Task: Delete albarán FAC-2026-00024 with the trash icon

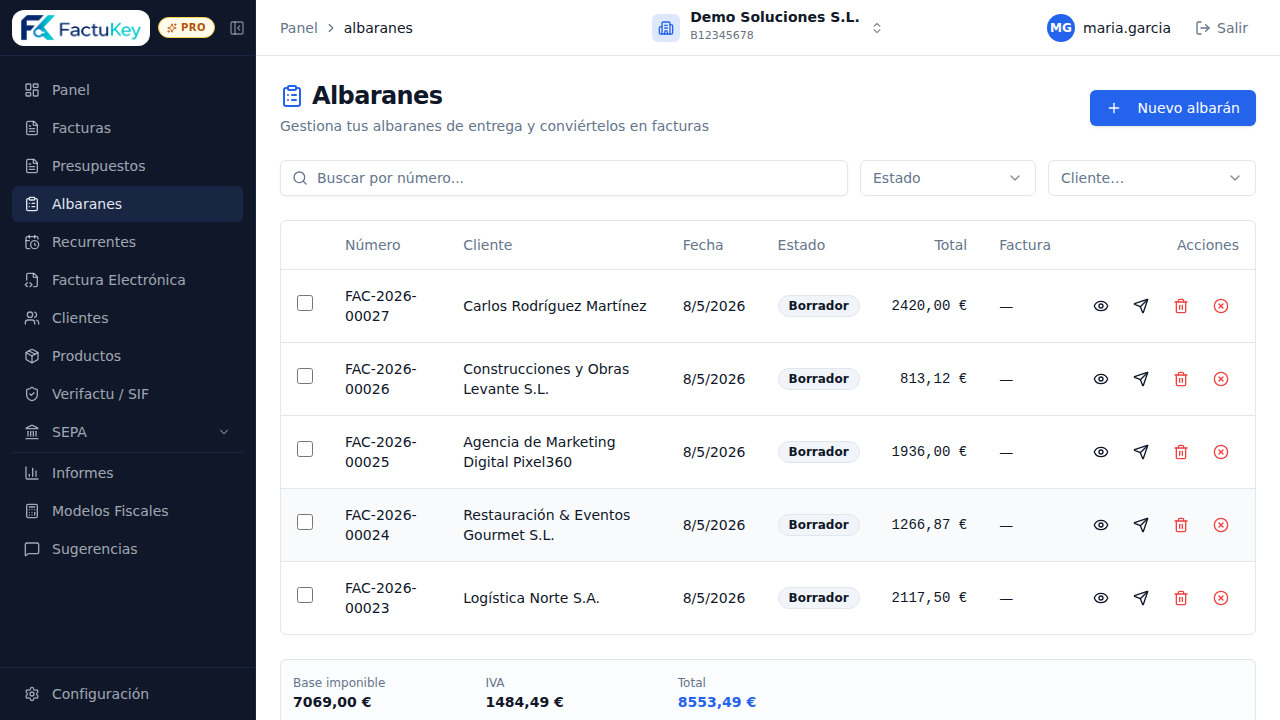Action: click(x=1181, y=525)
